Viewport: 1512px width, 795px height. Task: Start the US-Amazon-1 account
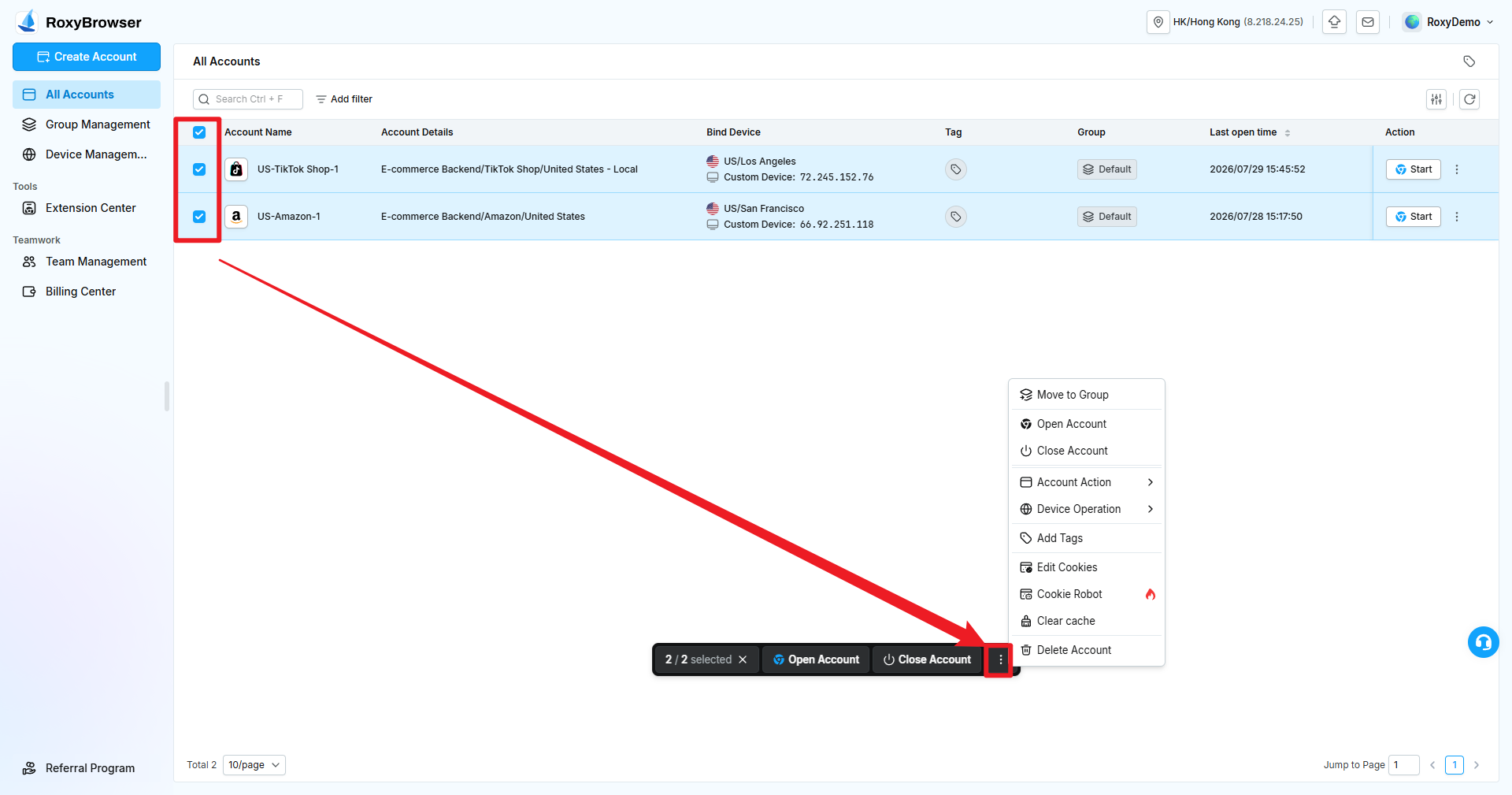(x=1414, y=217)
